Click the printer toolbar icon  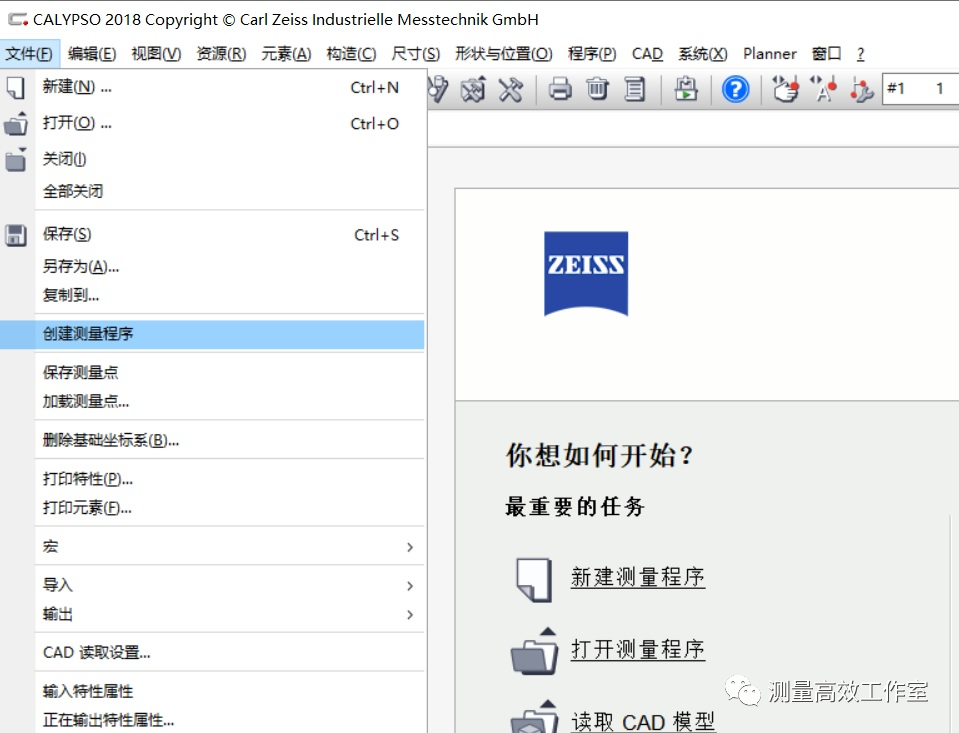click(x=560, y=89)
